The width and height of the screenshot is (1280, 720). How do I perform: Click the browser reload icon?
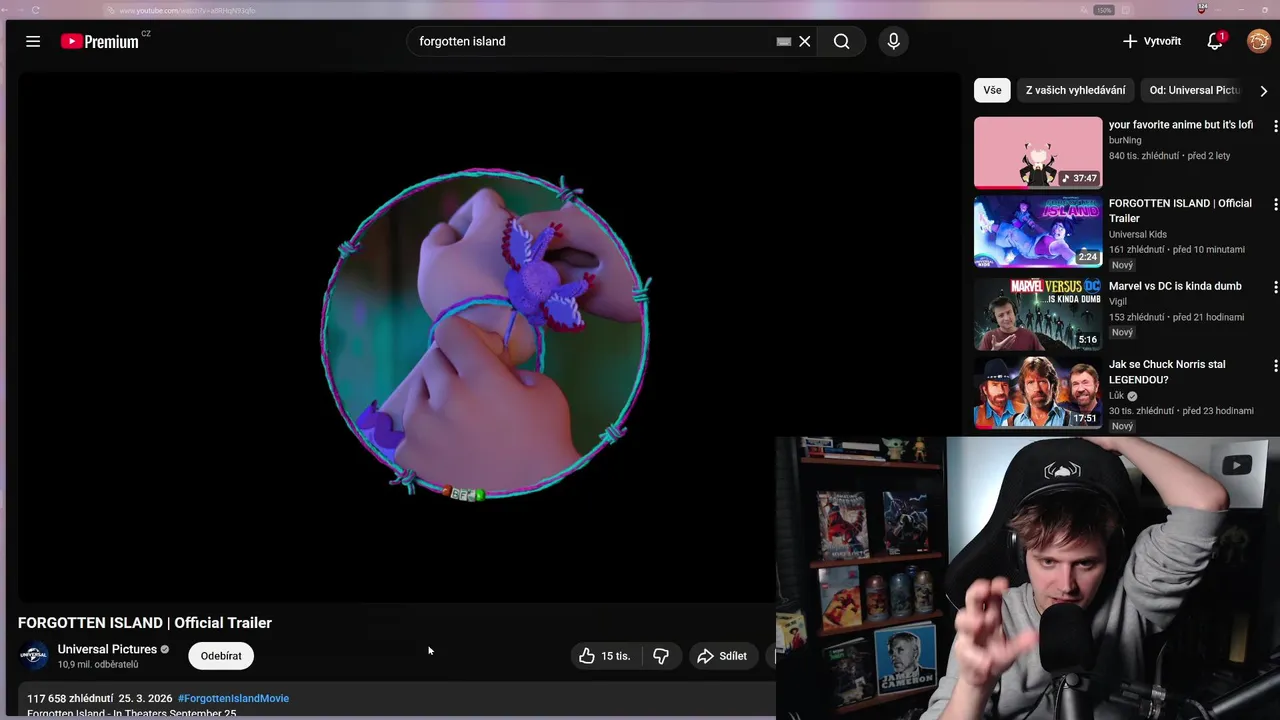pyautogui.click(x=36, y=10)
